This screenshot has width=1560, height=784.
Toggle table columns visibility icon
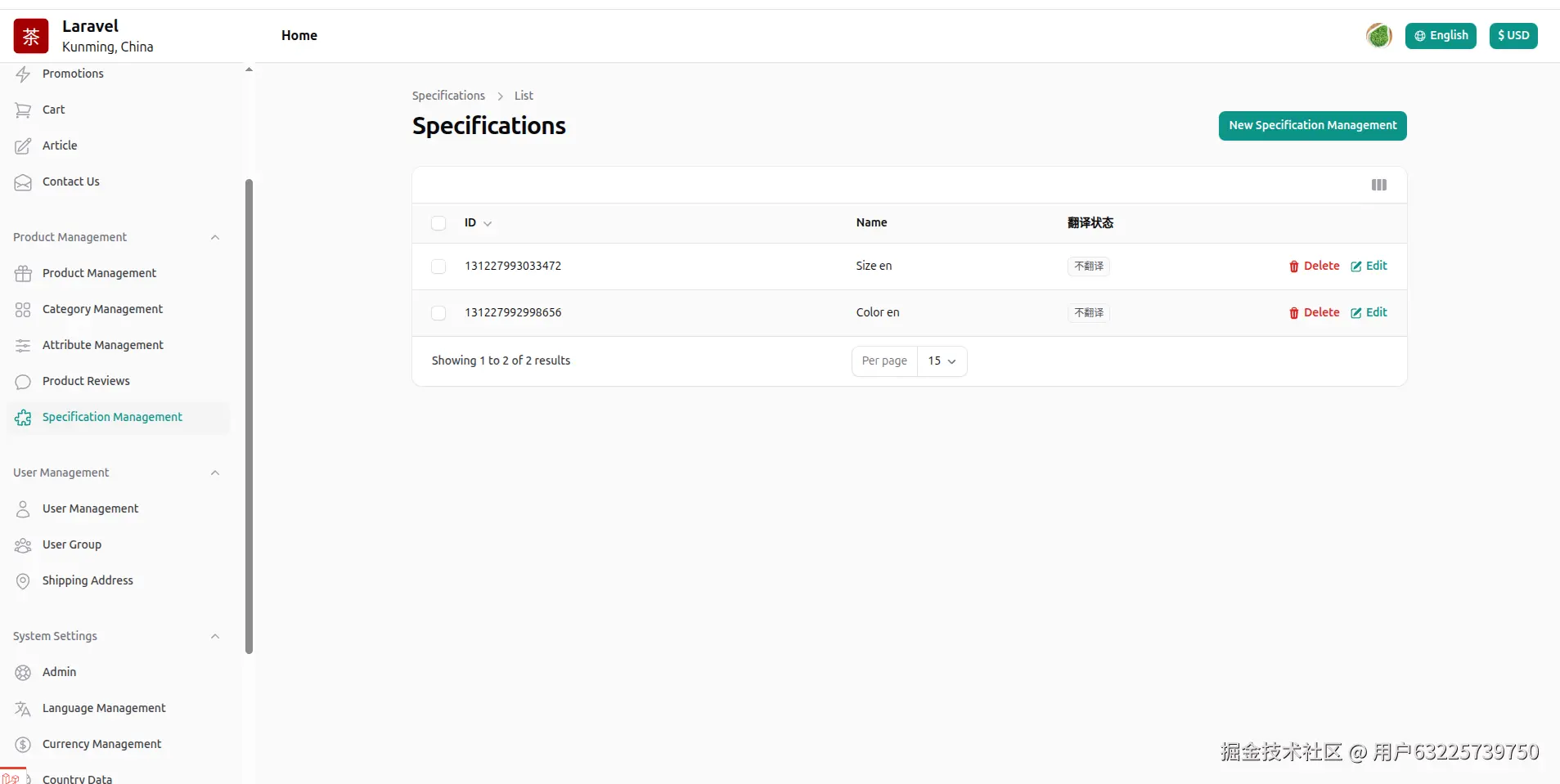point(1378,185)
